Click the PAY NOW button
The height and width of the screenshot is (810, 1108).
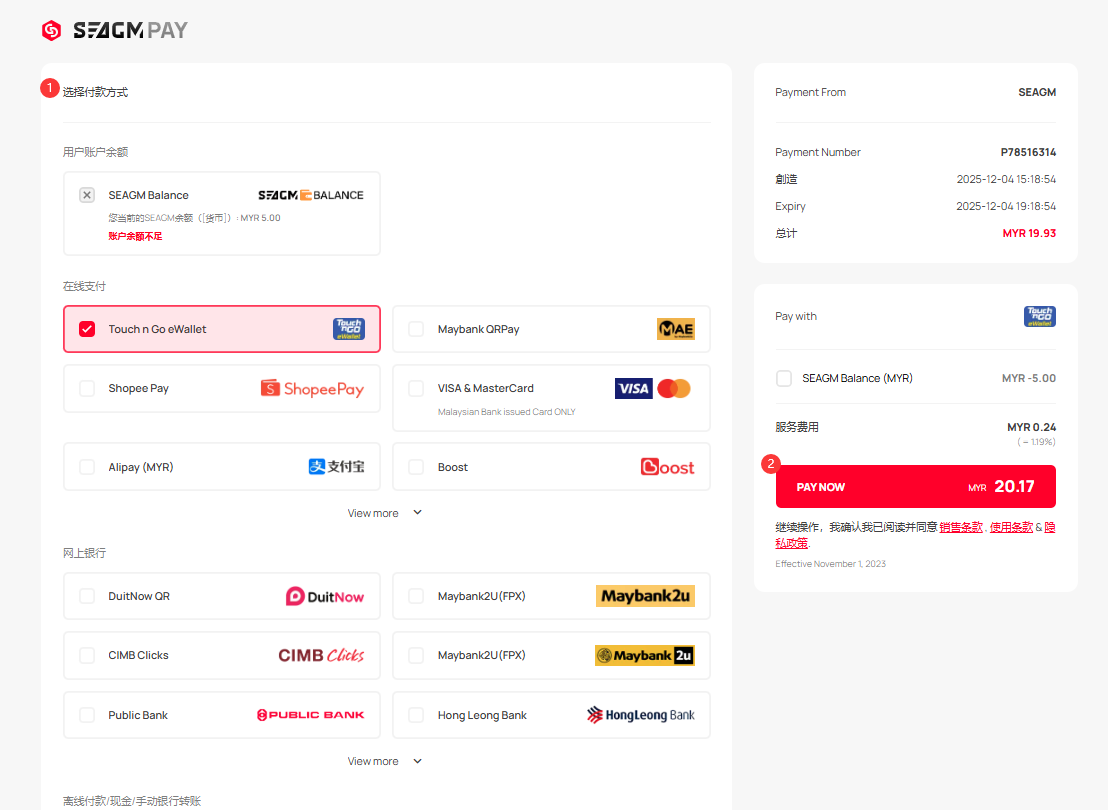point(915,487)
